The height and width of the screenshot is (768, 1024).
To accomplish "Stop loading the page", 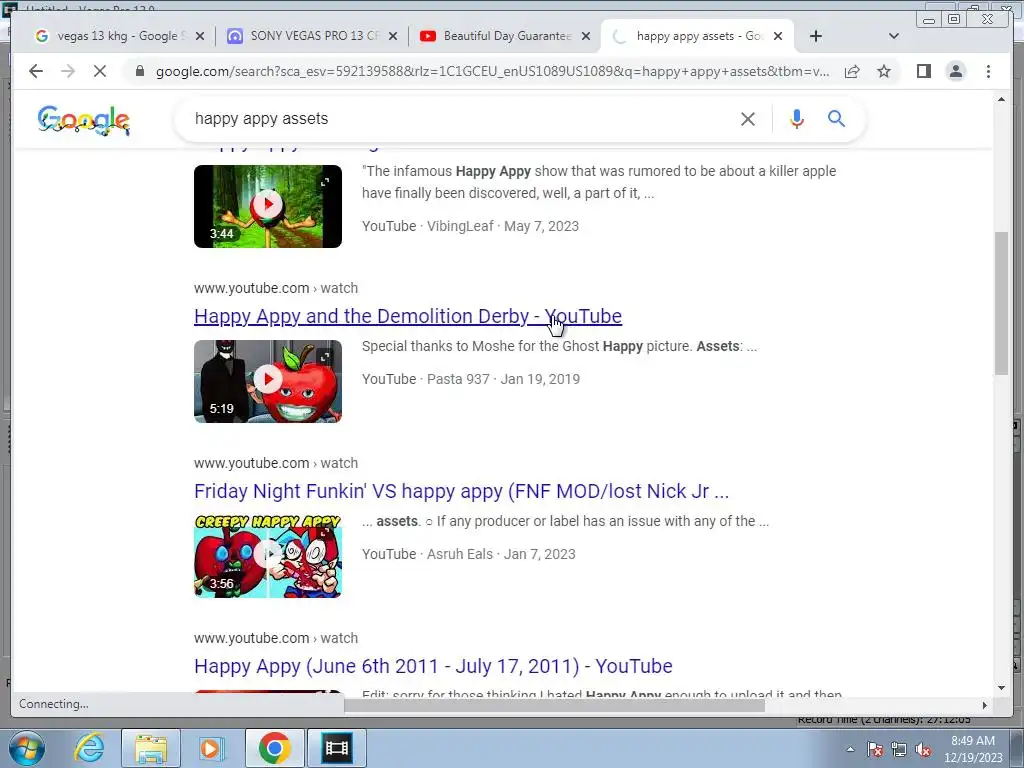I will (x=100, y=71).
